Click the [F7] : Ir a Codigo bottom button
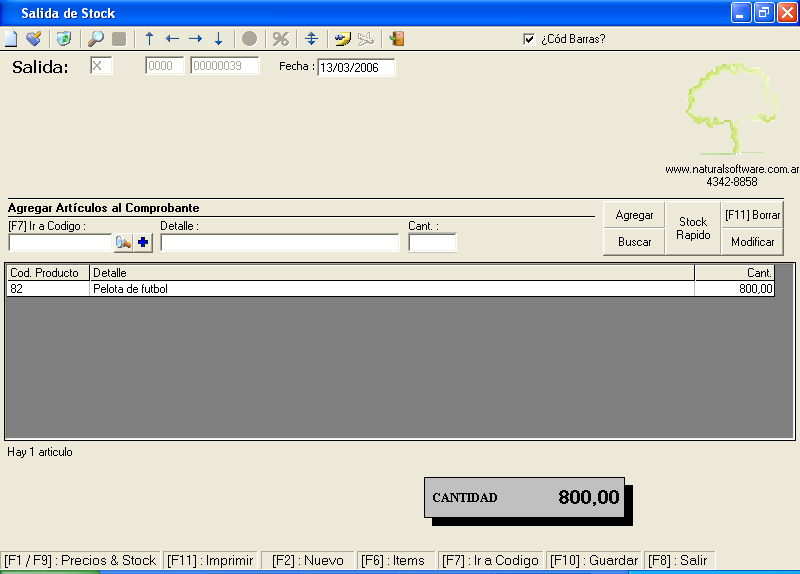The image size is (800, 574). point(490,560)
